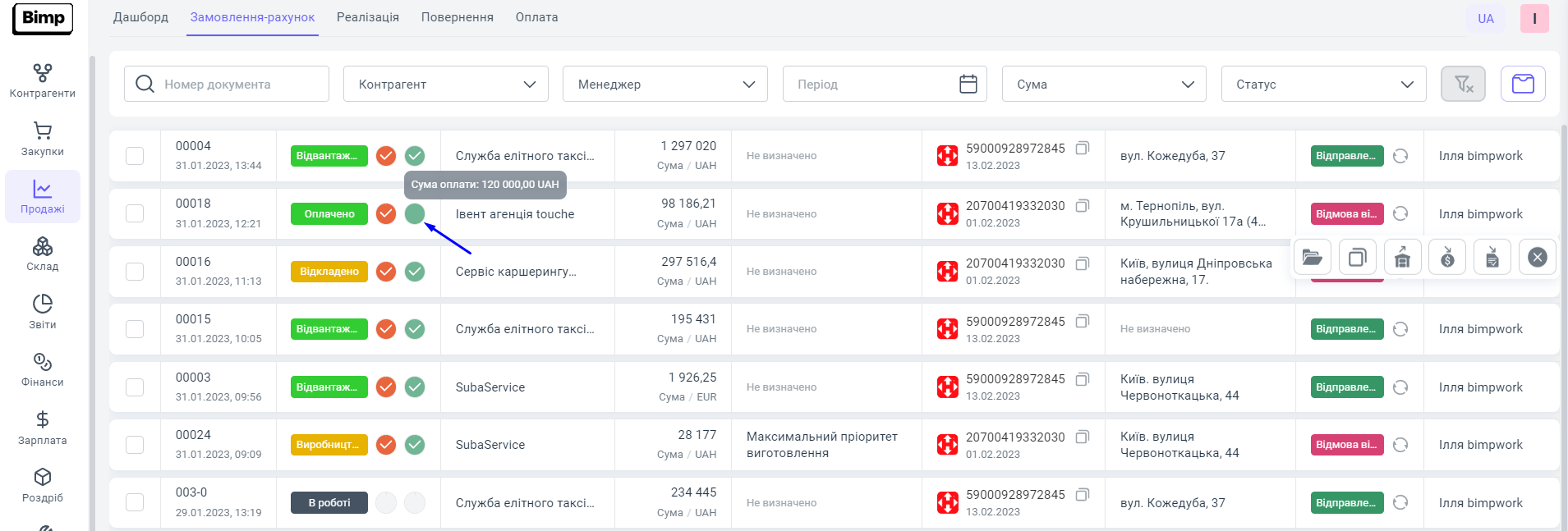Check the row of order 00024
Screen dimensions: 1568x531
coord(135,445)
